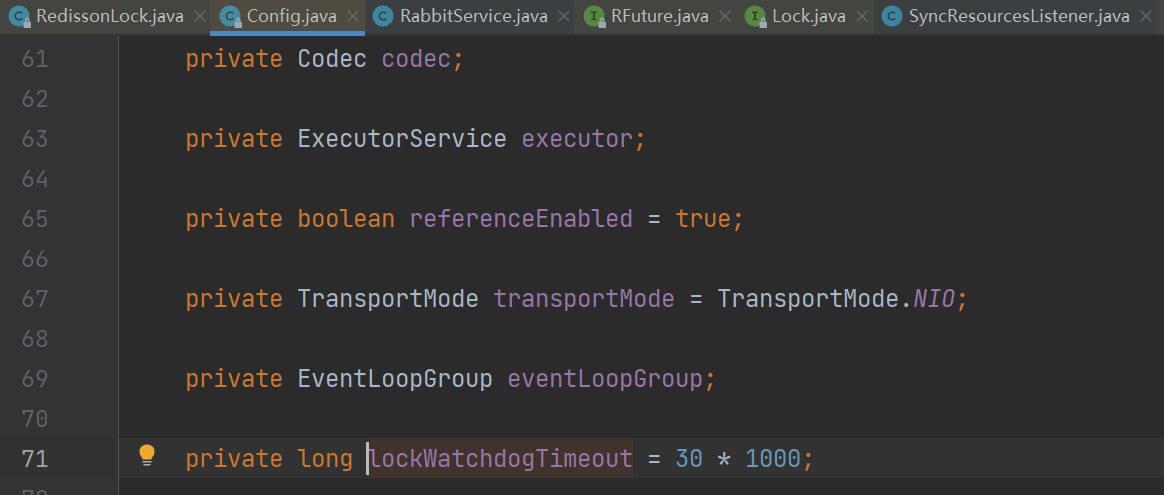Click the RabbitService.java class file icon

[x=382, y=16]
